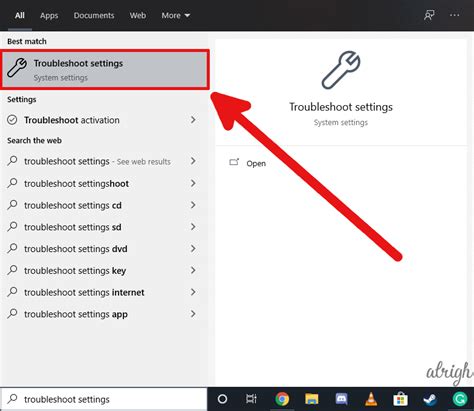Click the feedback icon in header
This screenshot has width=474, height=411.
click(429, 15)
